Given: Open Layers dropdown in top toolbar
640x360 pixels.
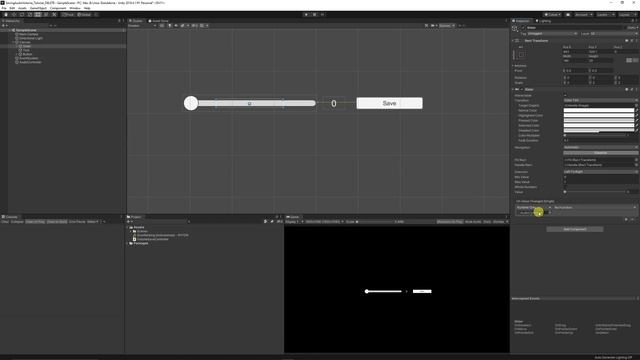Looking at the screenshot, I should click(606, 15).
